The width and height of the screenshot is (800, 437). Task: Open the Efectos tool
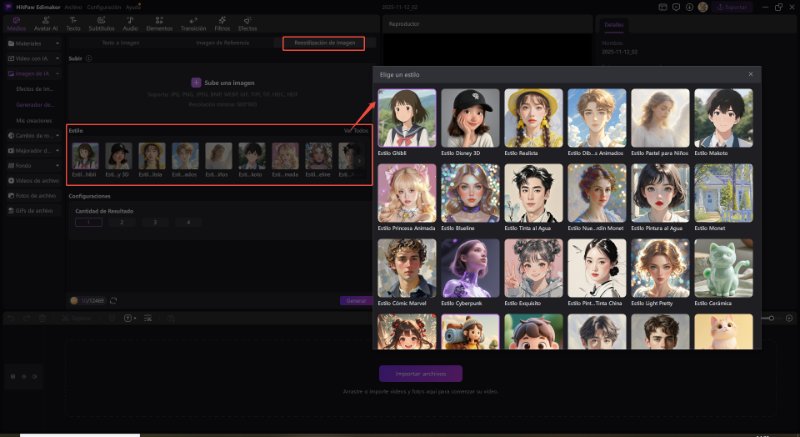click(247, 24)
